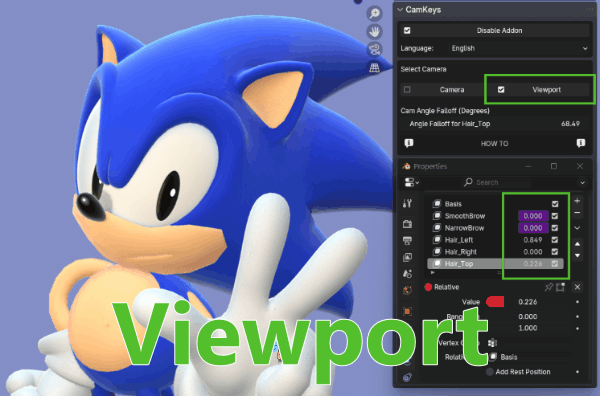Click the add shape key plus icon
Screen dimensions: 600x396
coord(577,200)
